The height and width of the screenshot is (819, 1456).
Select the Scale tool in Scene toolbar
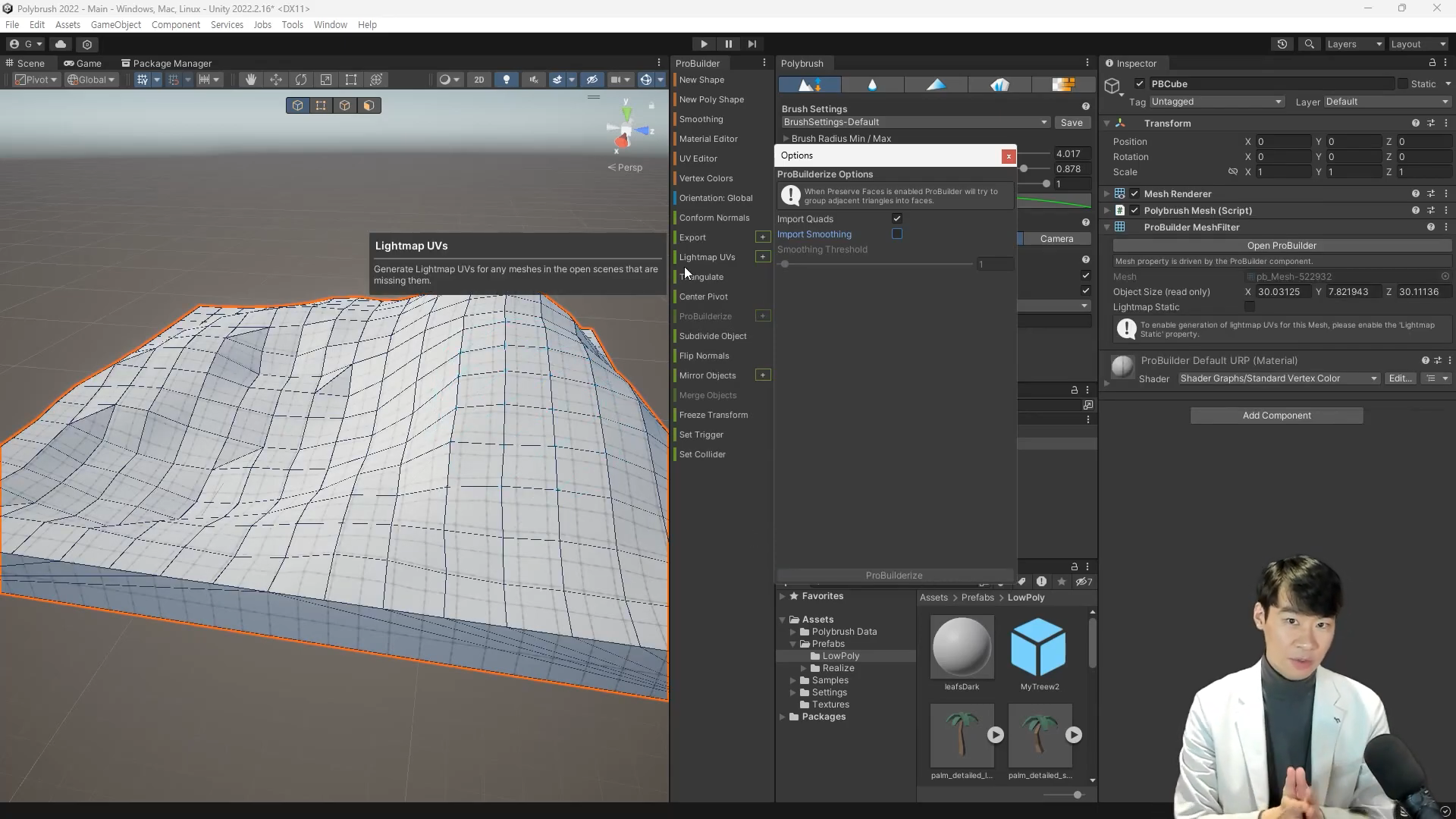(x=326, y=80)
